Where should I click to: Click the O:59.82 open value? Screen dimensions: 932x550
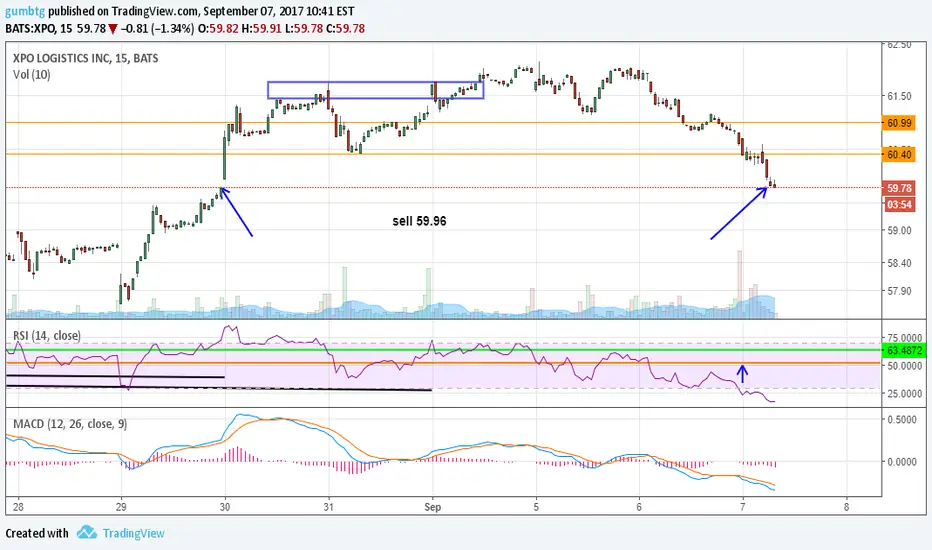pos(218,29)
